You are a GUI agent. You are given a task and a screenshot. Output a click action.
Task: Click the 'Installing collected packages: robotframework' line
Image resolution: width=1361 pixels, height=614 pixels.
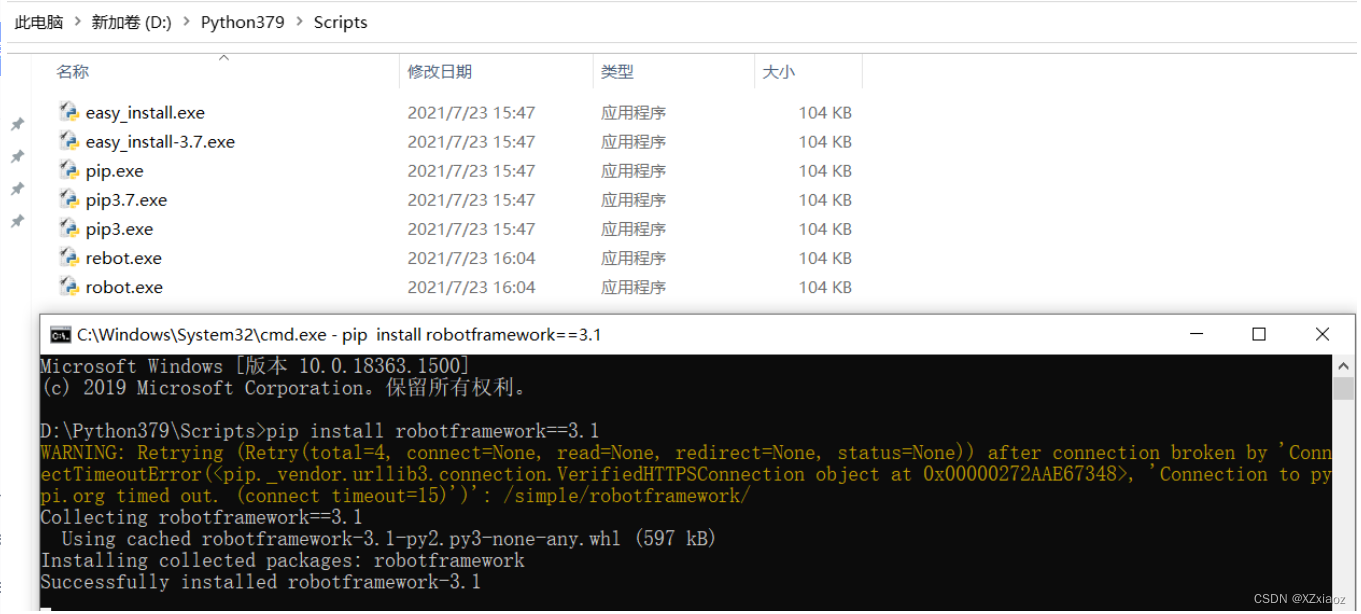(x=282, y=560)
